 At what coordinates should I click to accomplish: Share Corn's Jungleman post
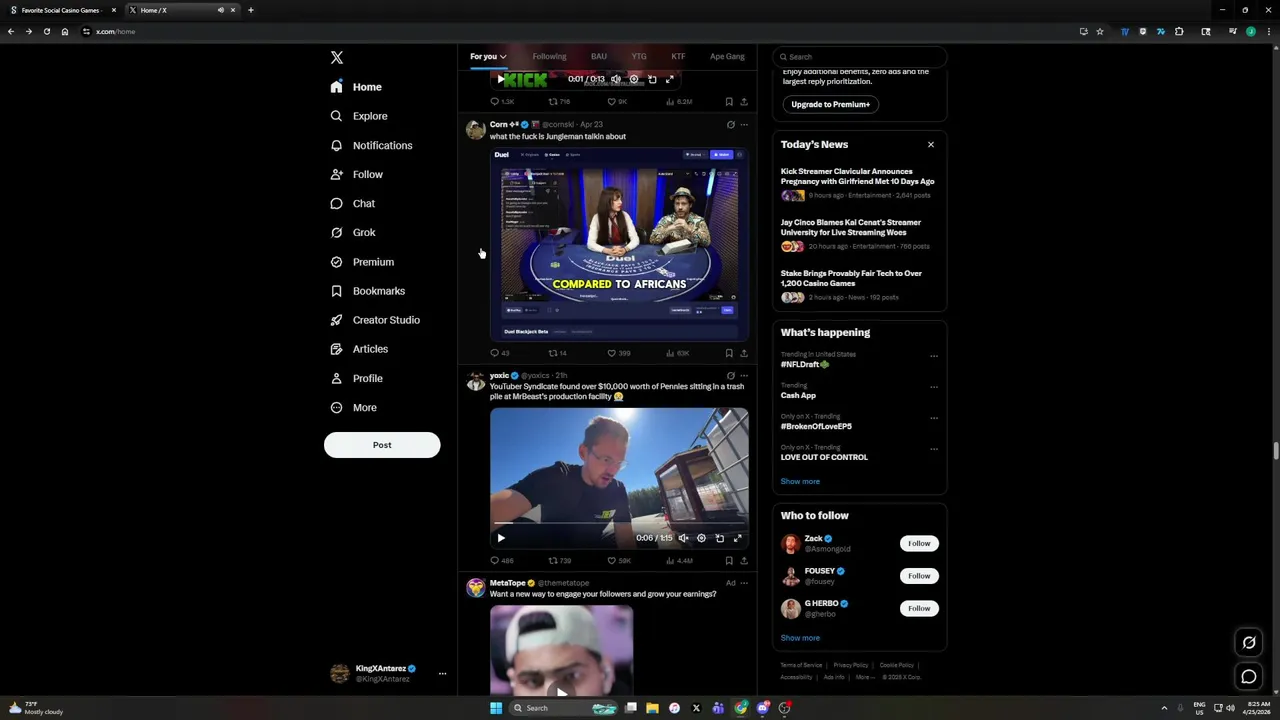click(x=743, y=353)
